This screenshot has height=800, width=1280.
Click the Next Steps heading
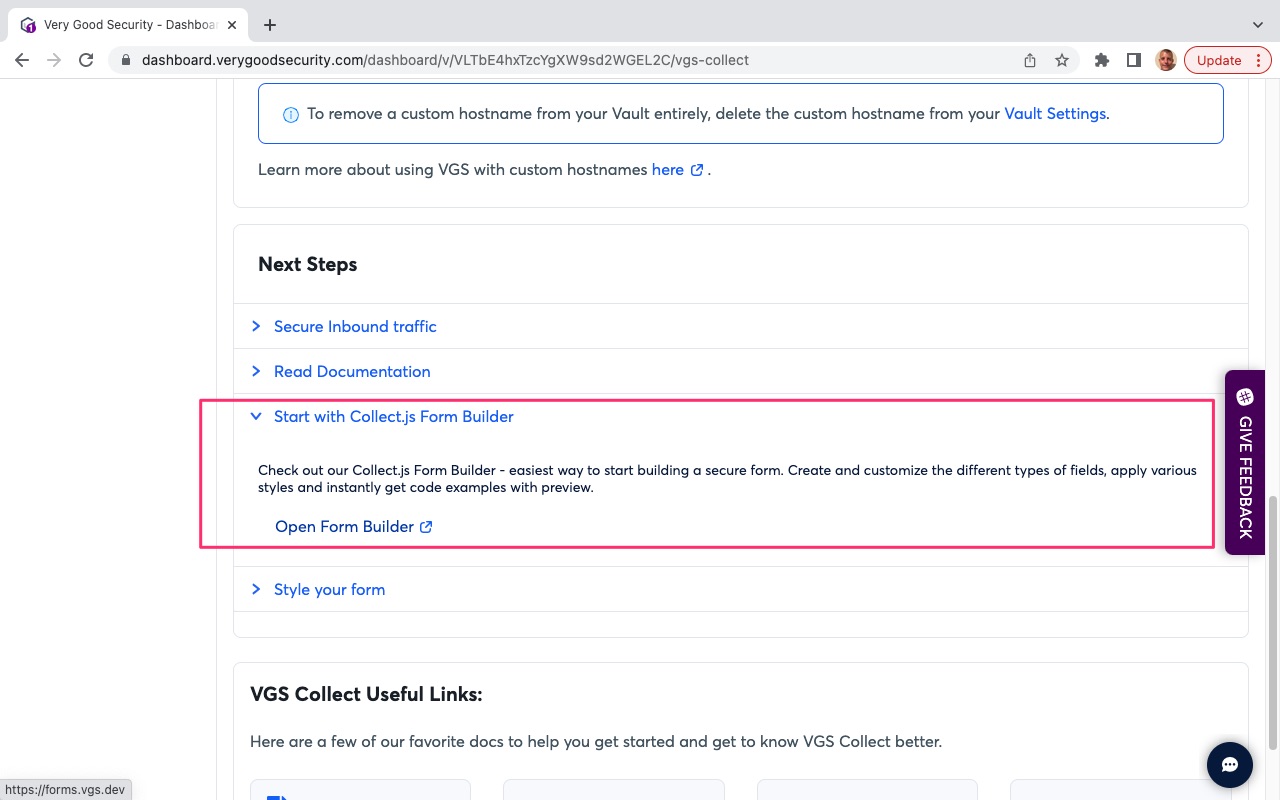307,265
